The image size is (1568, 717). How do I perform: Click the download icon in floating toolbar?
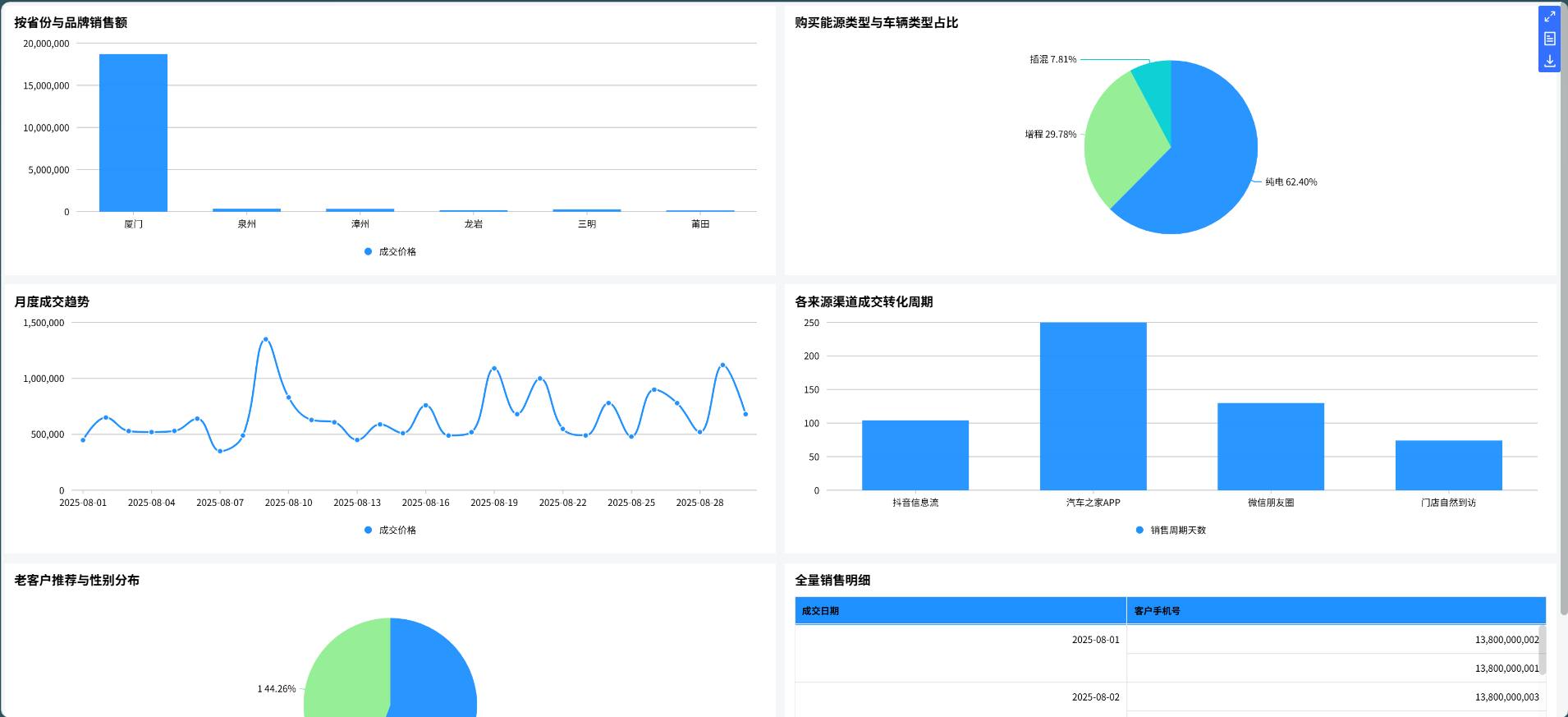1549,61
